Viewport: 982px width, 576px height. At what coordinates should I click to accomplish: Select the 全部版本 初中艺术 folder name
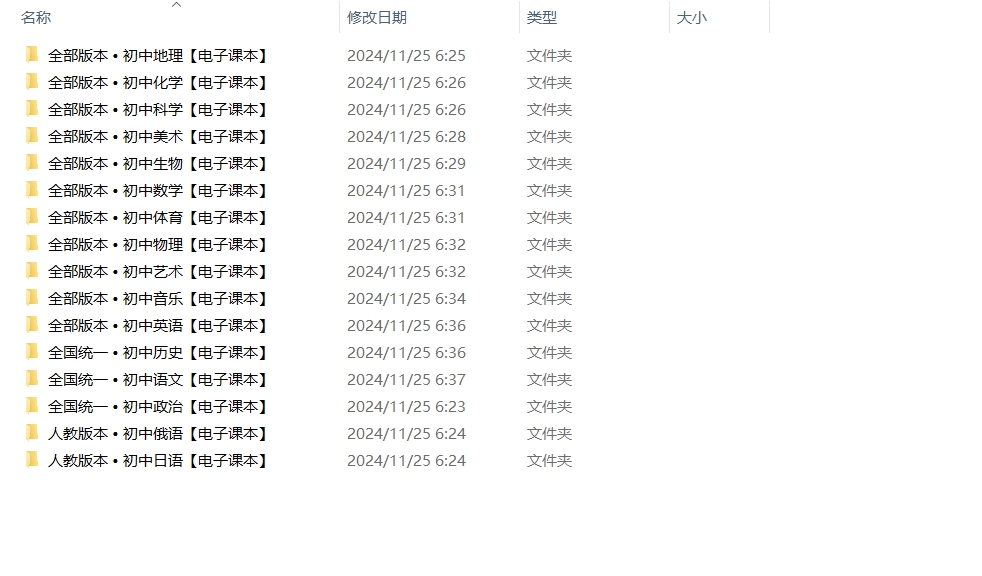tap(159, 272)
